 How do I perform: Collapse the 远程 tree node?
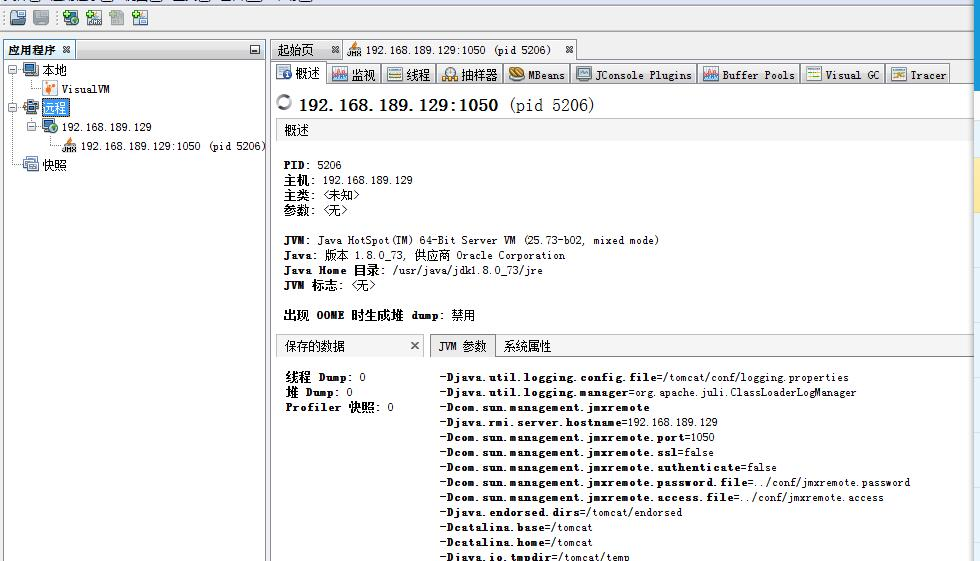click(x=12, y=107)
